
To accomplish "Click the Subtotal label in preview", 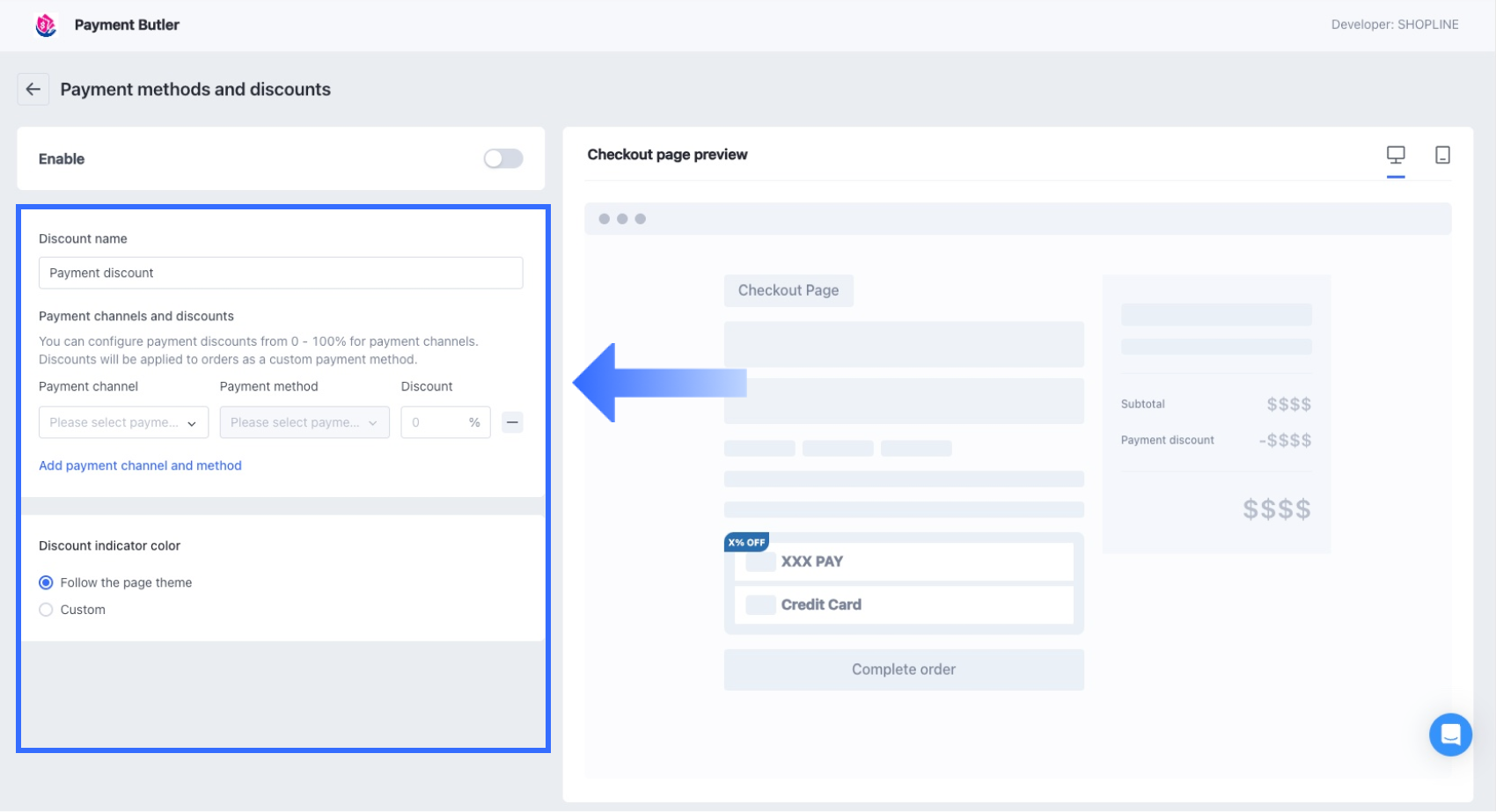I will 1142,404.
